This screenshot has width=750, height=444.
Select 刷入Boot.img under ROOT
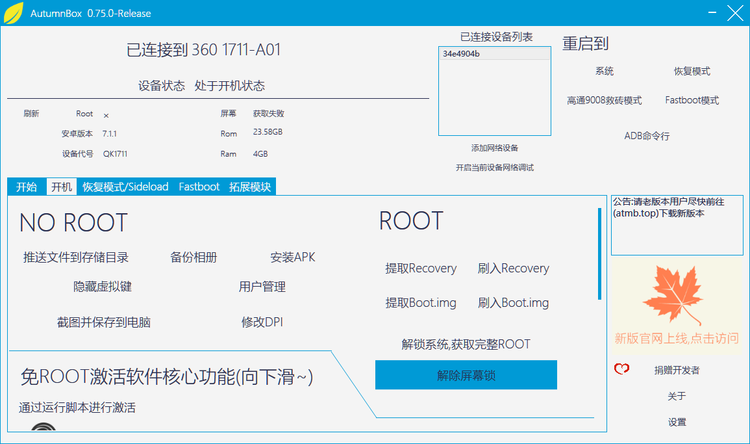coord(513,303)
